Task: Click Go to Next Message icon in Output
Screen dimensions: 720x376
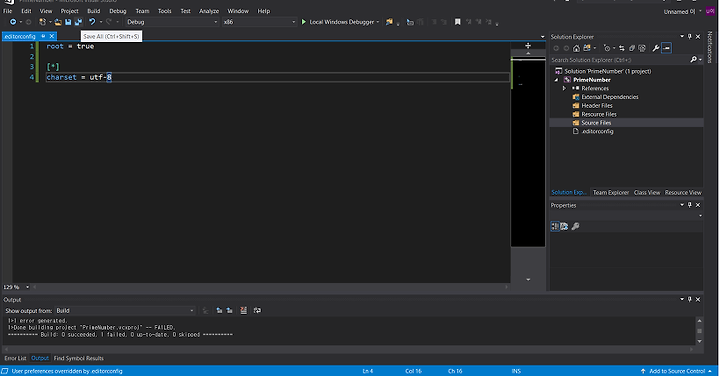Action: pos(229,310)
